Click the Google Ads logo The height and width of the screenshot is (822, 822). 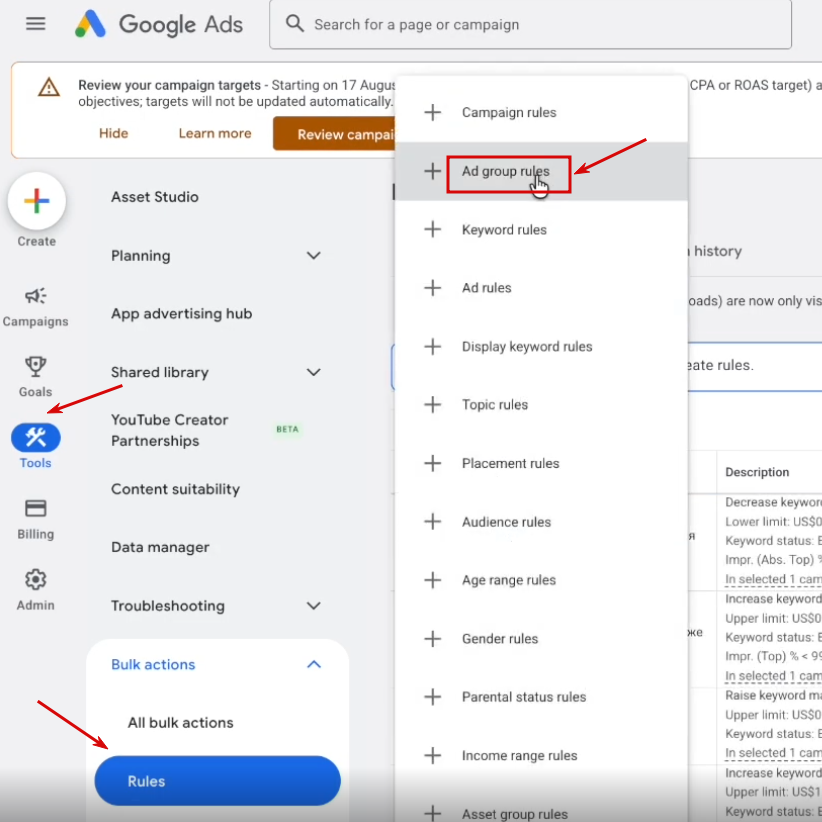159,24
